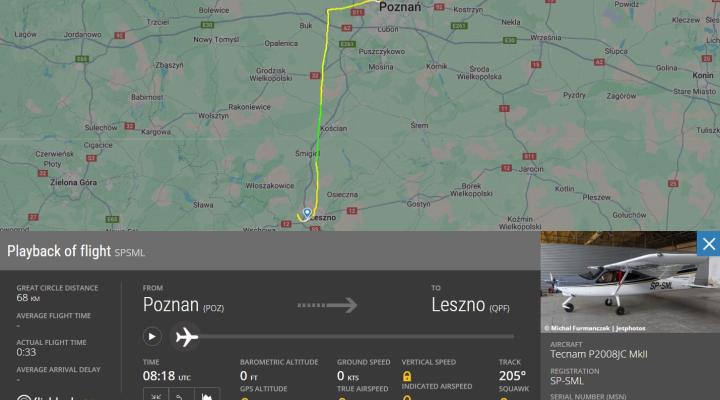Click the indicated airspeed lock icon
This screenshot has width=720, height=400.
[x=407, y=397]
